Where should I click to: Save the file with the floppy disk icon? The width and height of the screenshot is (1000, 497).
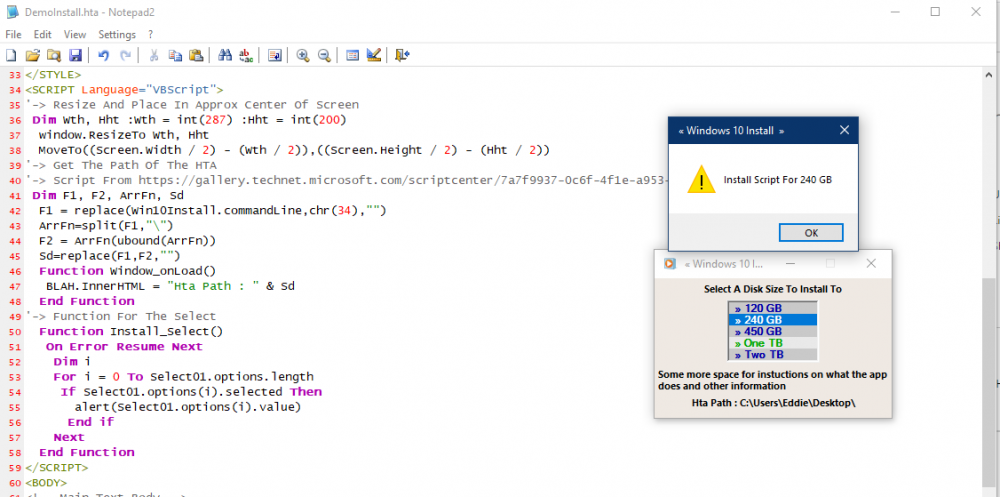pyautogui.click(x=75, y=55)
